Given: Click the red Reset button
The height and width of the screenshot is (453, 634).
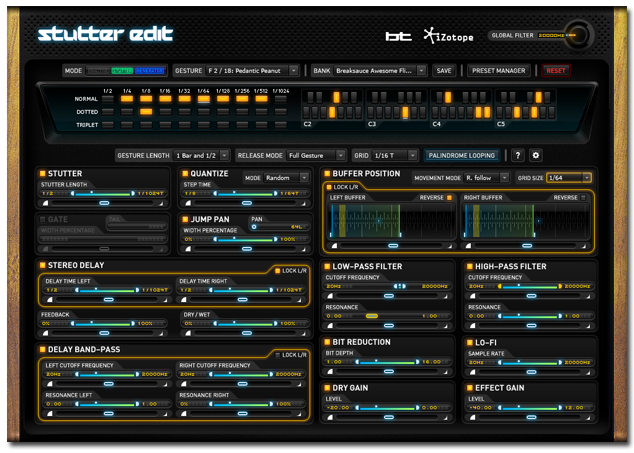Looking at the screenshot, I should (x=556, y=70).
